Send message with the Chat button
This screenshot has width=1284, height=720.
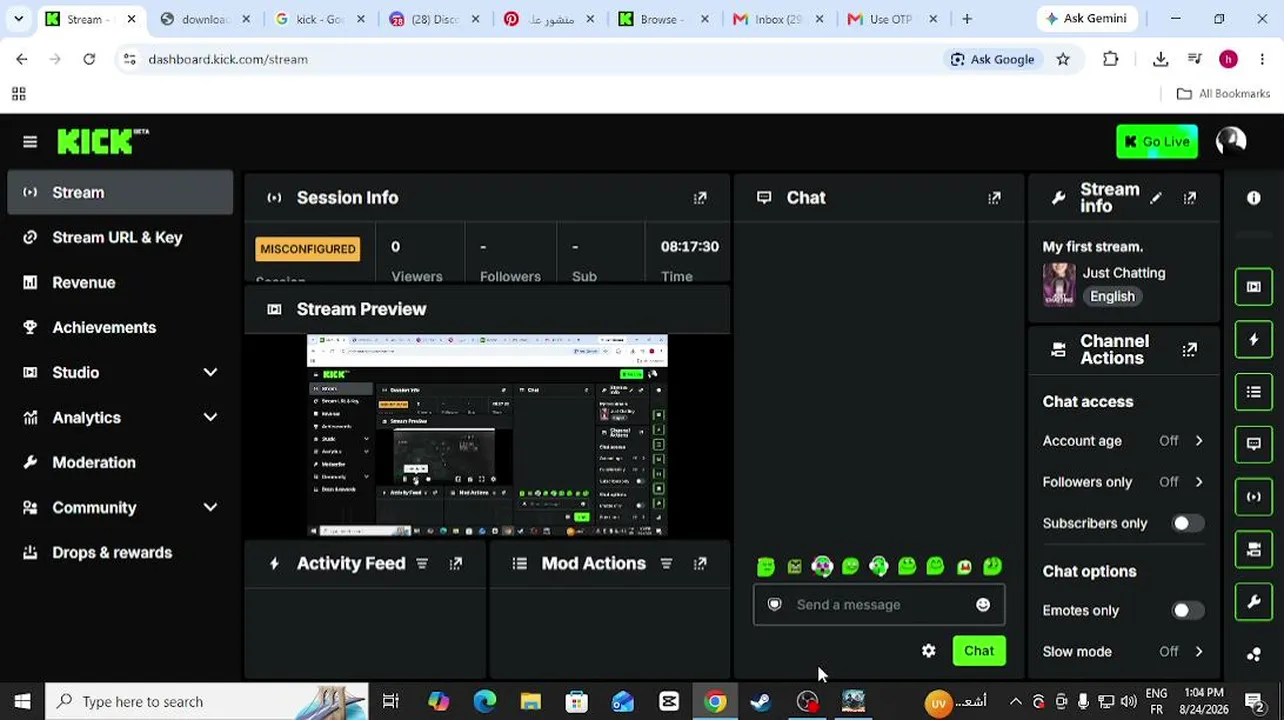[979, 651]
